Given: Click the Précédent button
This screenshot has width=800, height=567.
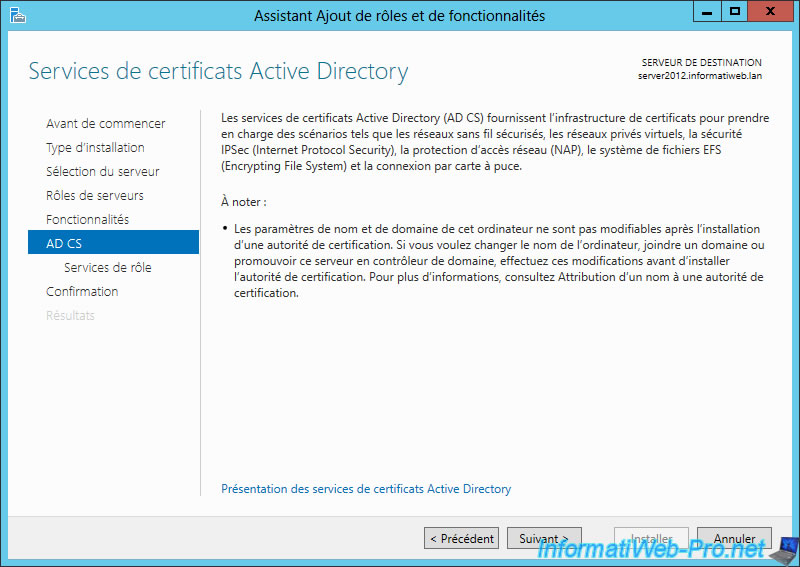Looking at the screenshot, I should pyautogui.click(x=461, y=538).
